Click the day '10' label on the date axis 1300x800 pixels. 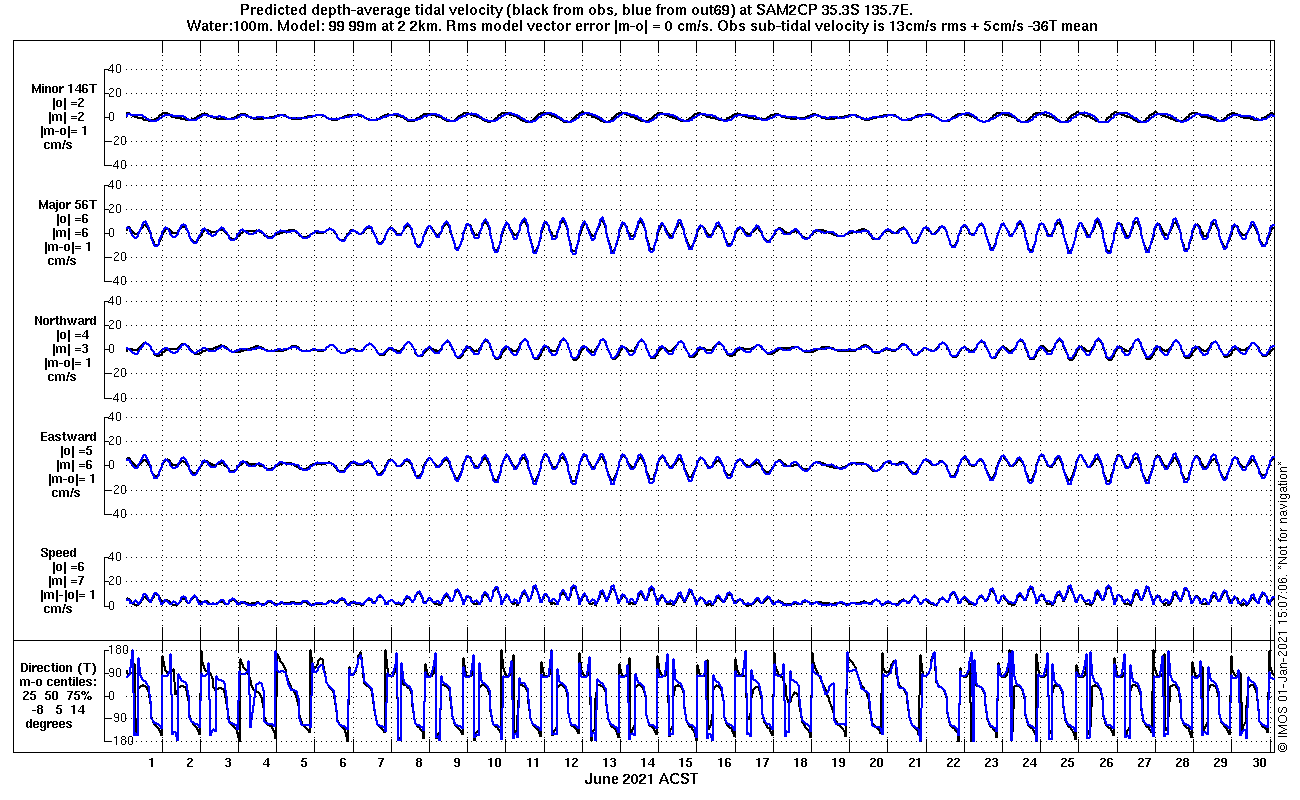click(495, 762)
